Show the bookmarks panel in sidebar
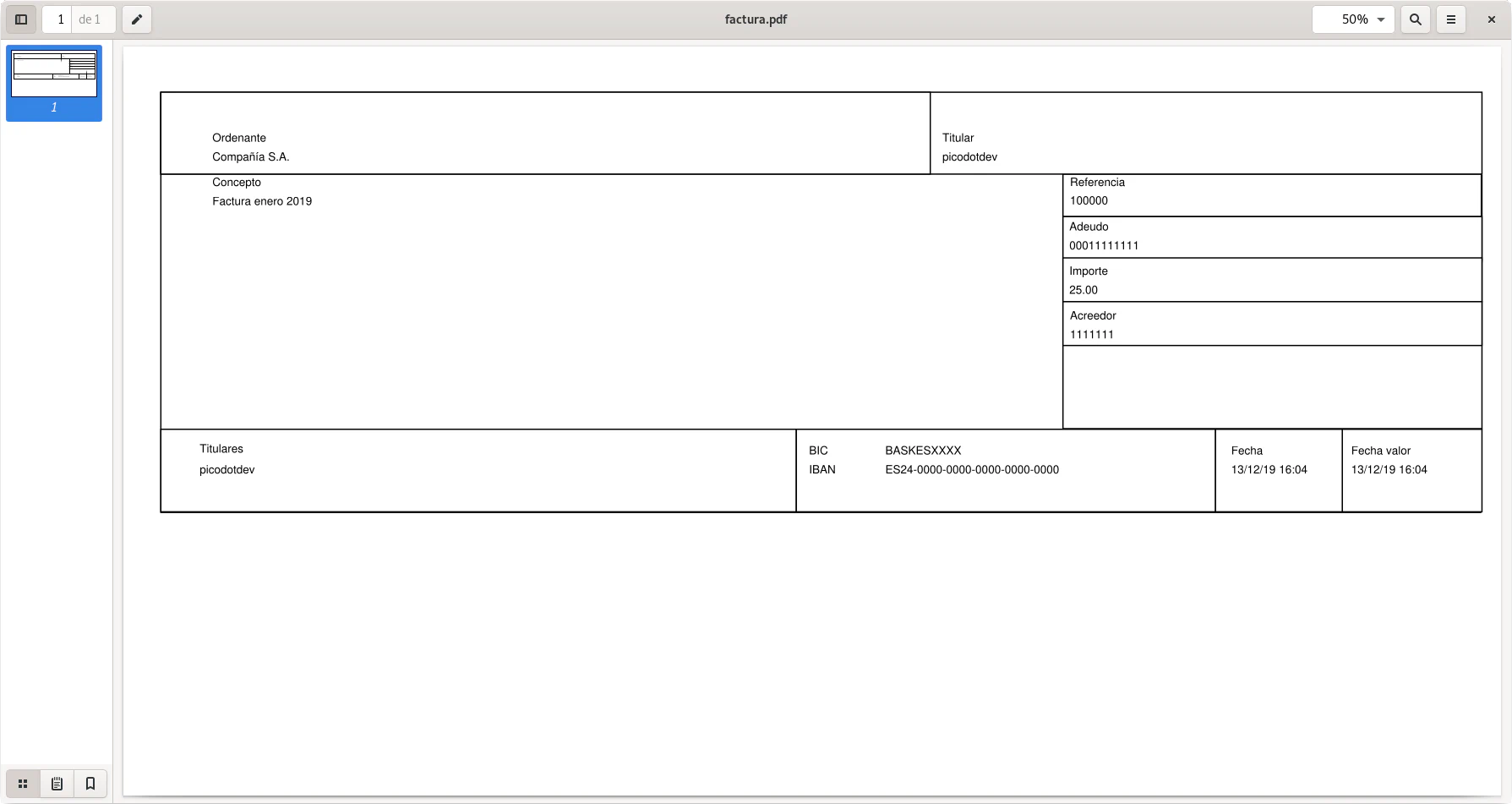 pyautogui.click(x=90, y=784)
